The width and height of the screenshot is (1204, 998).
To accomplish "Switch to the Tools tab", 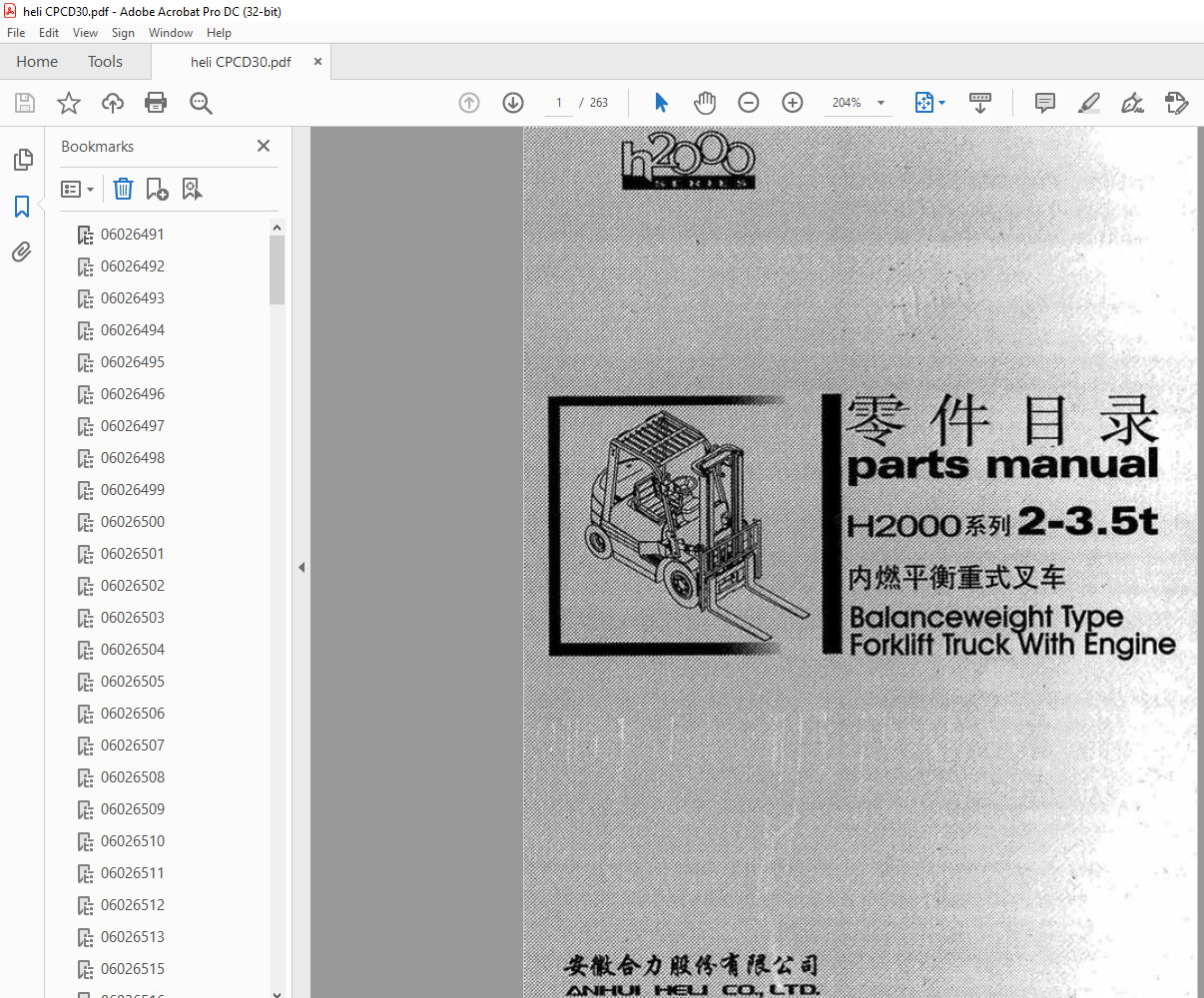I will [105, 62].
